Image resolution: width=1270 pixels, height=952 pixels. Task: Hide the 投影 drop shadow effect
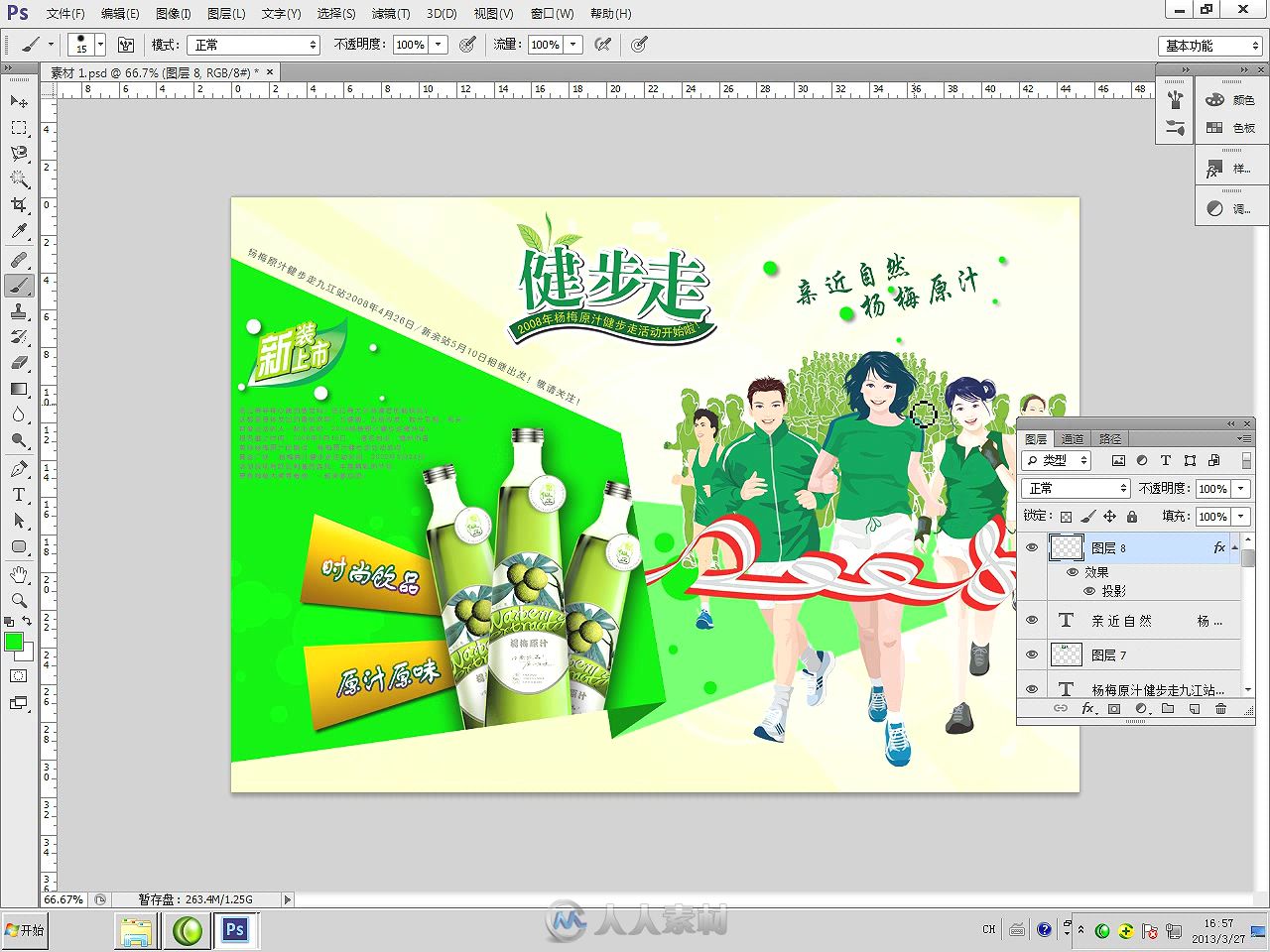[1089, 591]
